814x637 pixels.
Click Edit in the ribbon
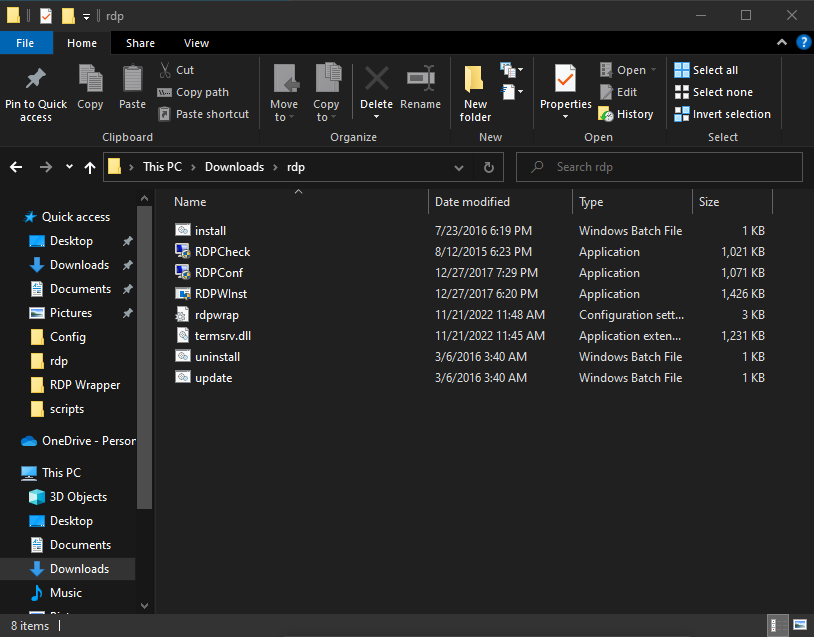click(x=619, y=92)
